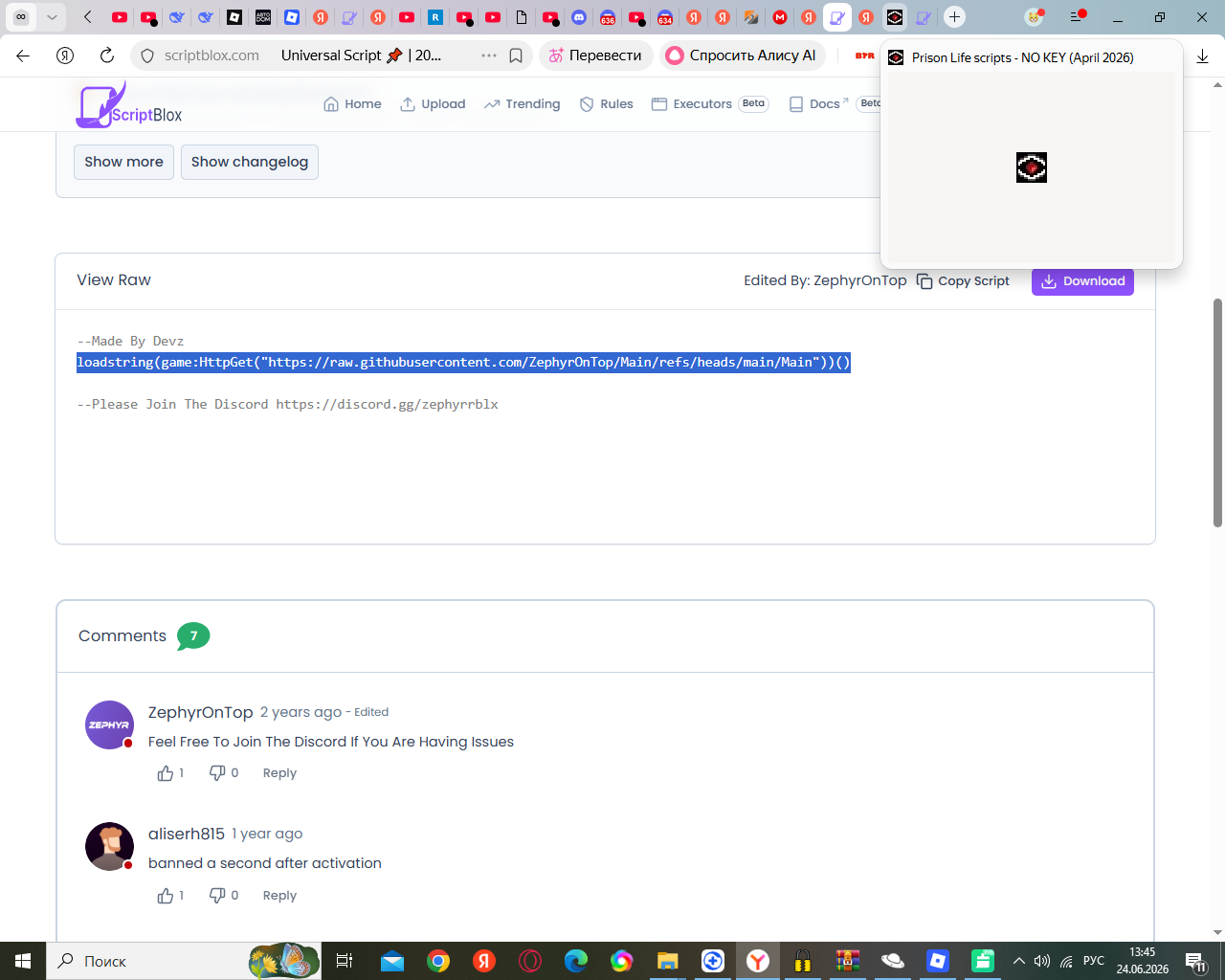Click the volume icon in tray
The image size is (1225, 980).
[x=1042, y=961]
